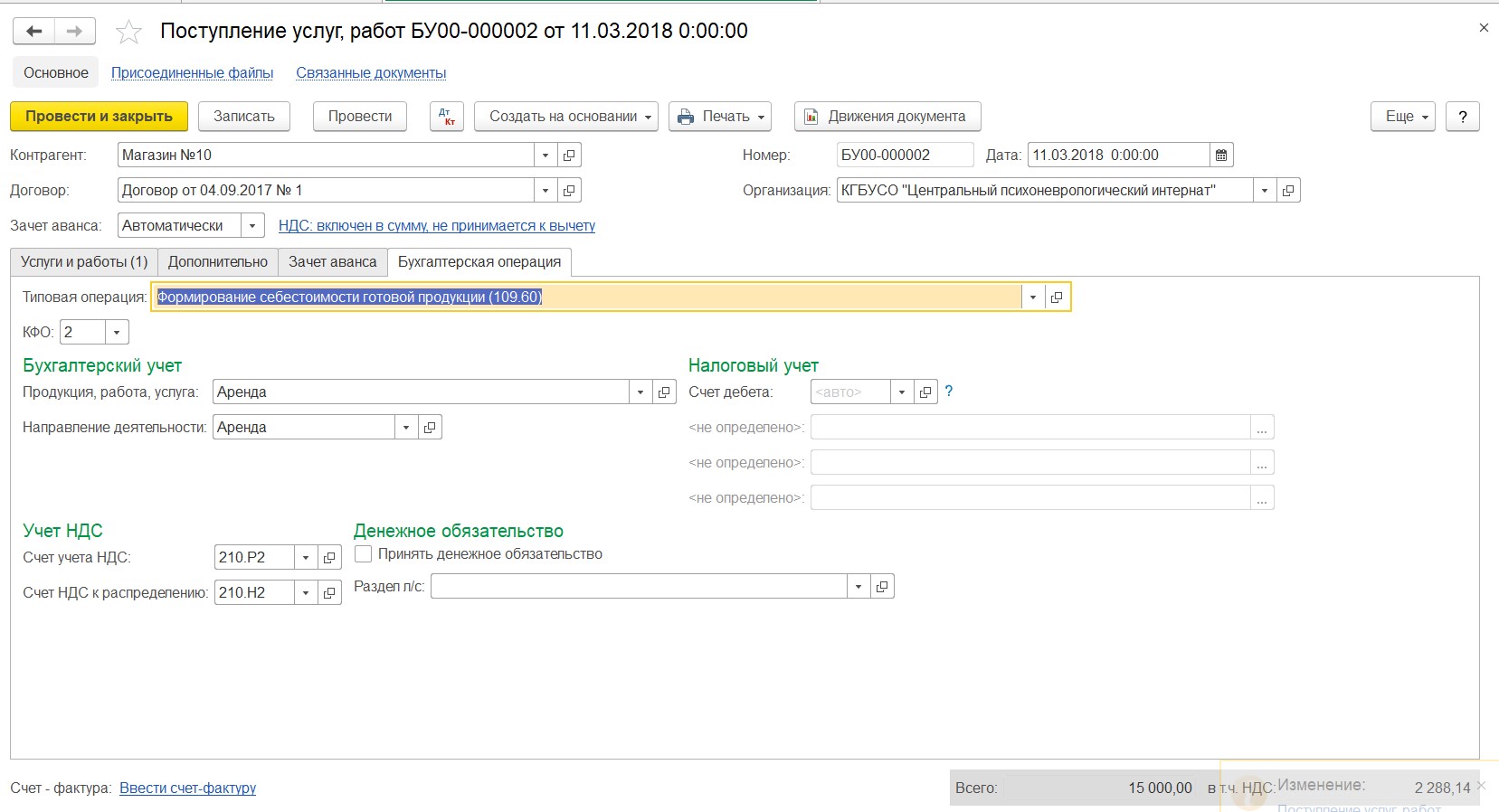Open Счет дебета record icon
This screenshot has width=1499, height=812.
tap(925, 392)
